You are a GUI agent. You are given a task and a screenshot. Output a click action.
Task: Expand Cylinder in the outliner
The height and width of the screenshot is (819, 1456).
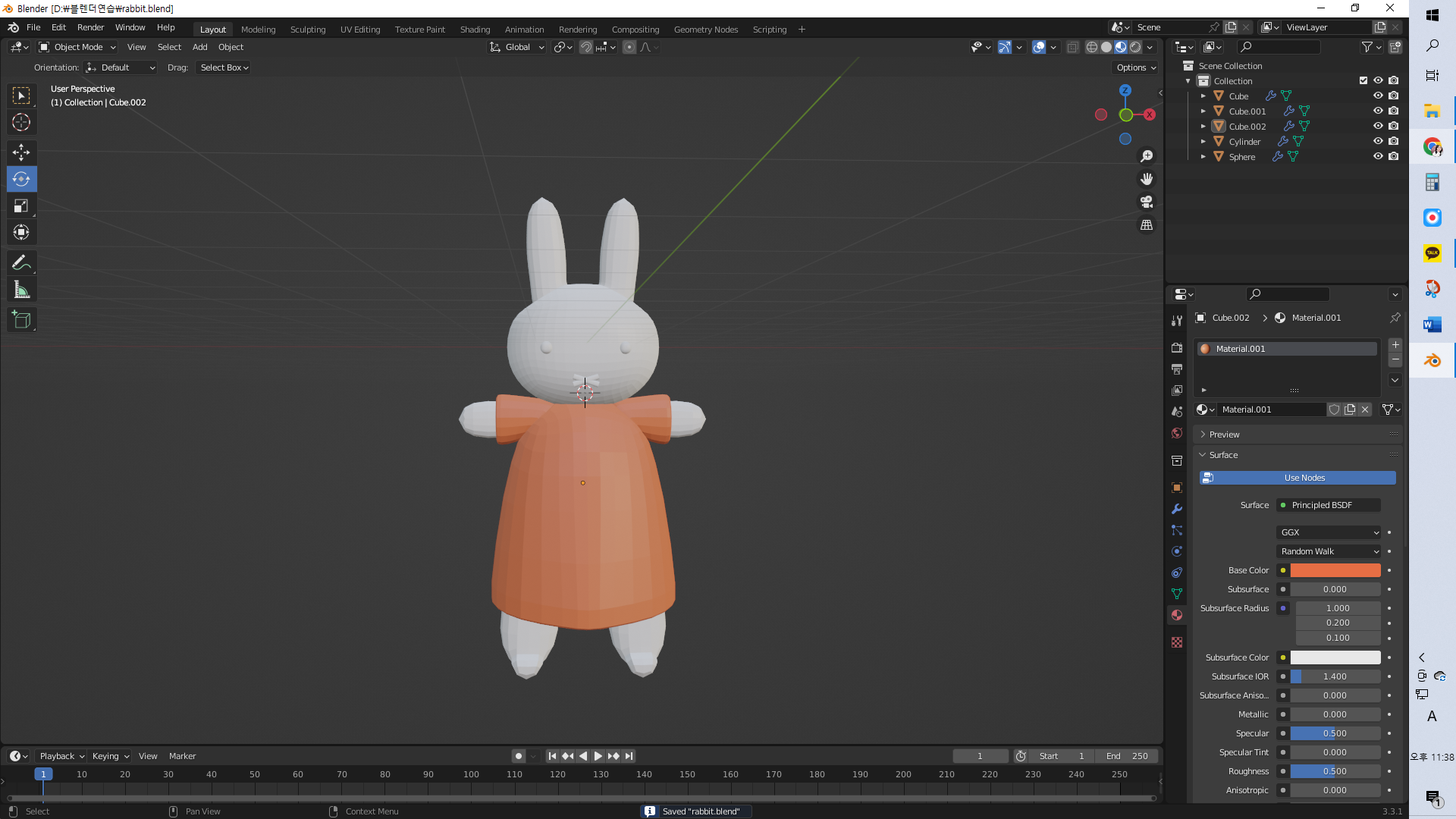pos(1203,141)
